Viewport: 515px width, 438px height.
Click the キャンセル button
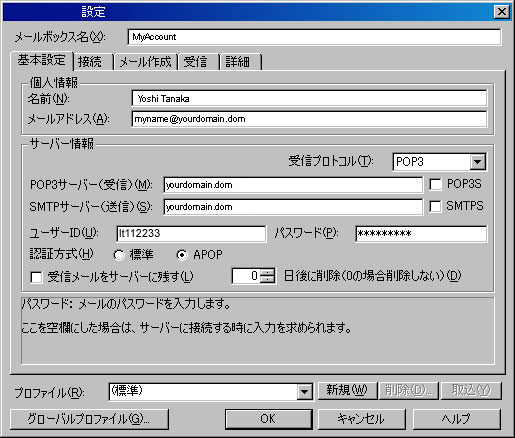361,419
